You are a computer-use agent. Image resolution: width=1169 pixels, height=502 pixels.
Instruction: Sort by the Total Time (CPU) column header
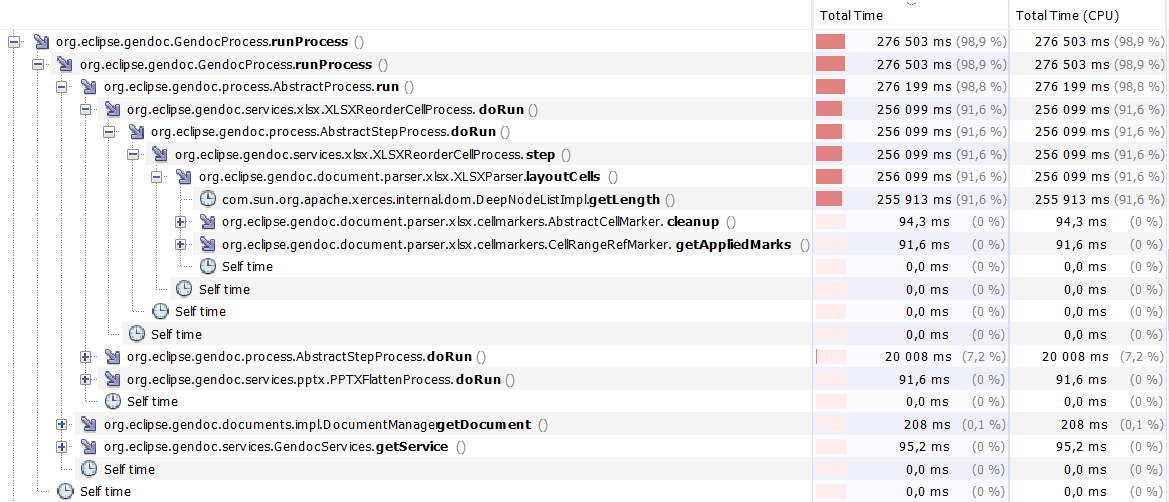tap(1066, 15)
